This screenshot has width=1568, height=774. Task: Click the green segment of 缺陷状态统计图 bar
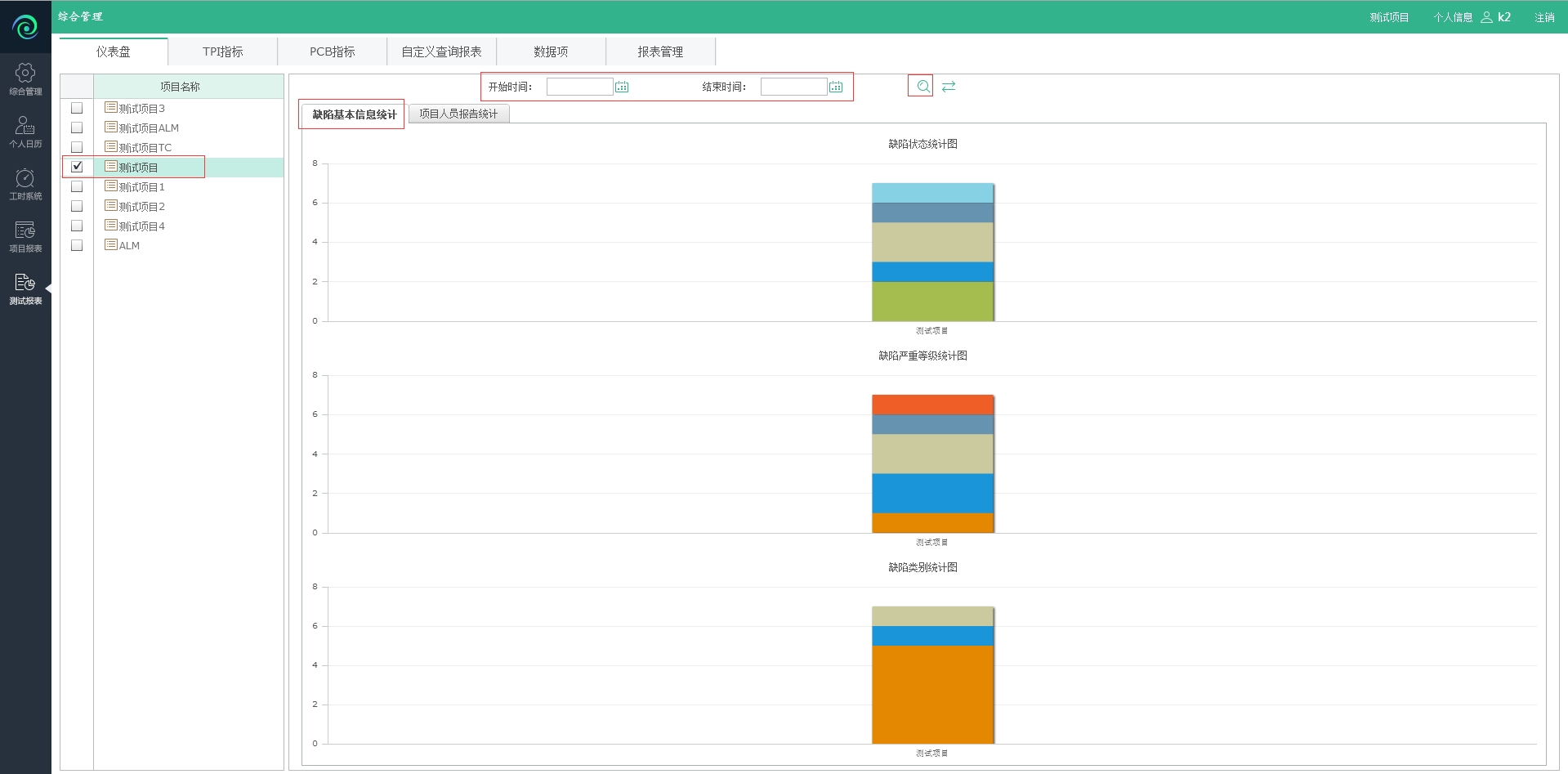(932, 301)
